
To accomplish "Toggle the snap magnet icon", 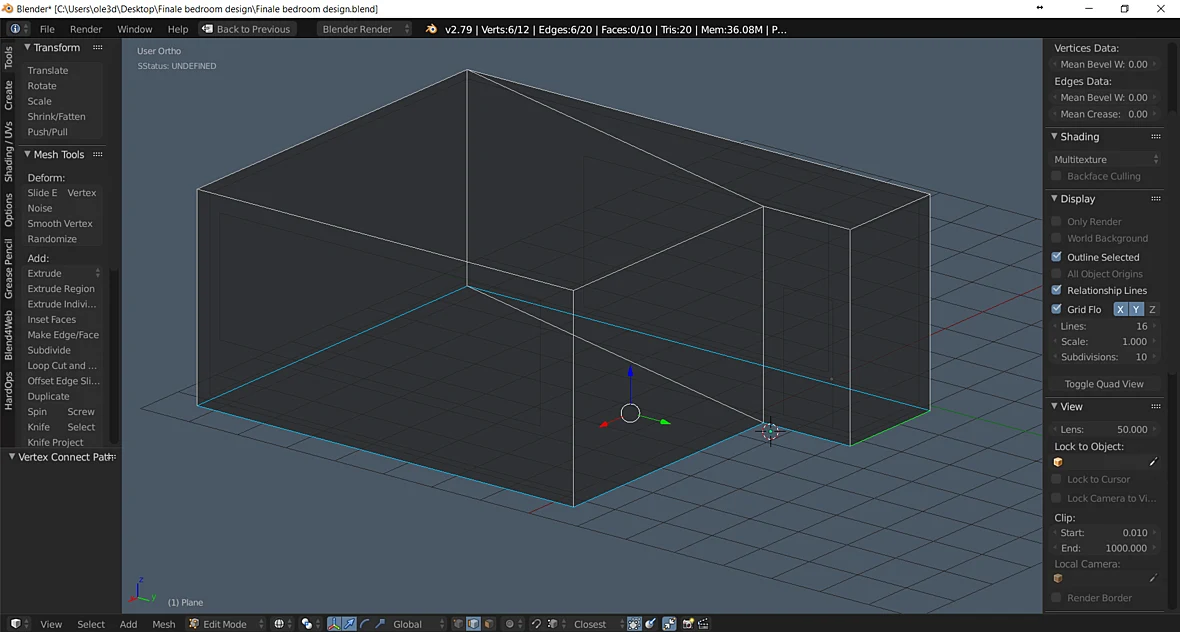I will pos(537,624).
